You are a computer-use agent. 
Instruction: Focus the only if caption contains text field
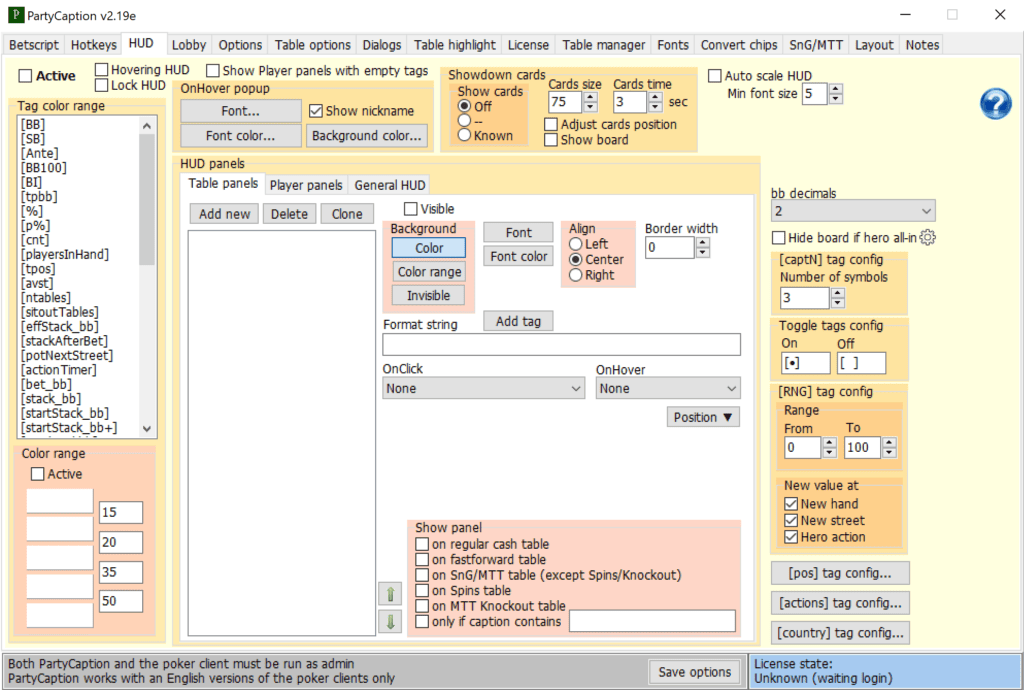pyautogui.click(x=652, y=621)
